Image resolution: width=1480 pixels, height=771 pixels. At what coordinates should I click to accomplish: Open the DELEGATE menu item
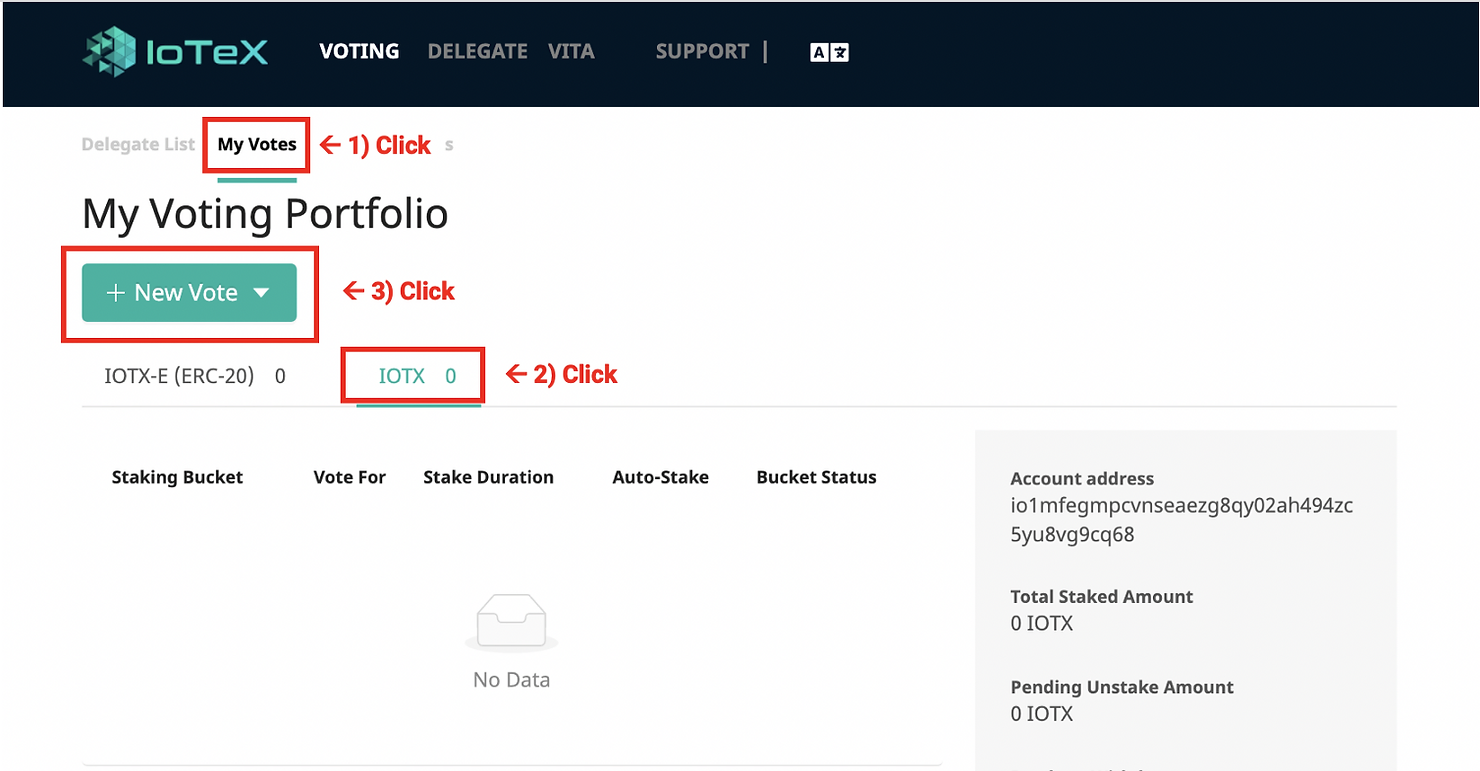pos(477,51)
